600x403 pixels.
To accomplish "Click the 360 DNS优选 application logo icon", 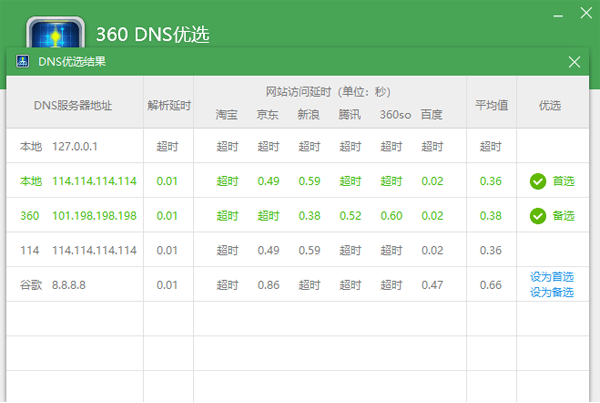I will pos(55,32).
